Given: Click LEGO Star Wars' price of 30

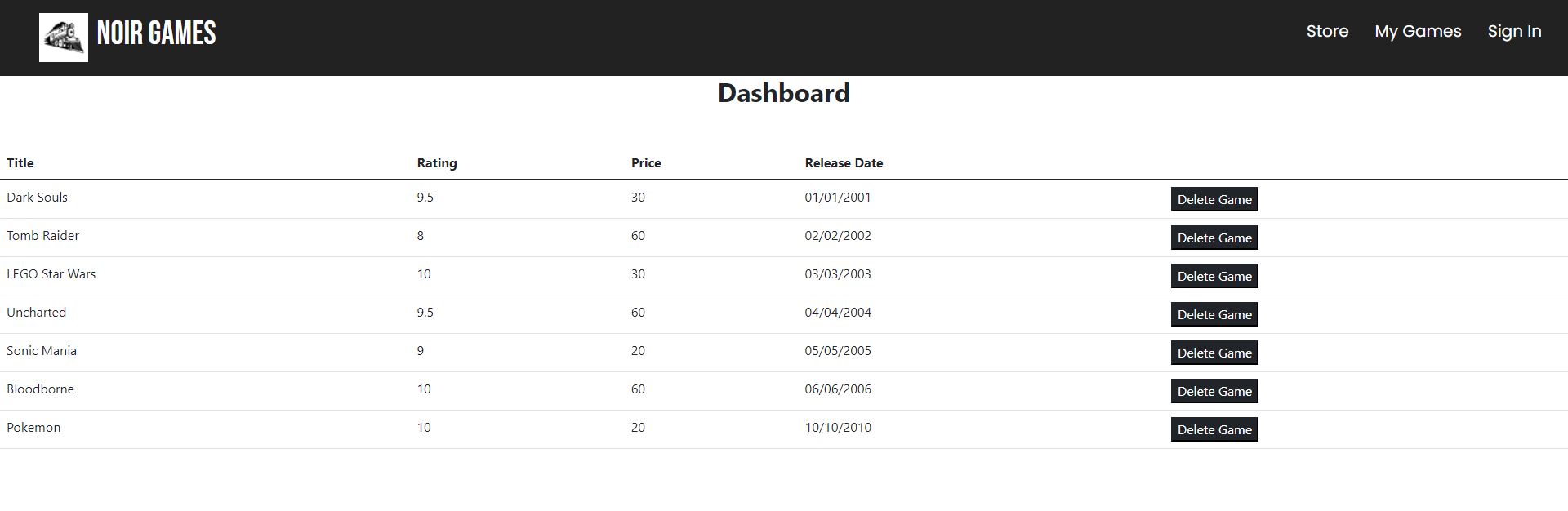Looking at the screenshot, I should coord(638,273).
